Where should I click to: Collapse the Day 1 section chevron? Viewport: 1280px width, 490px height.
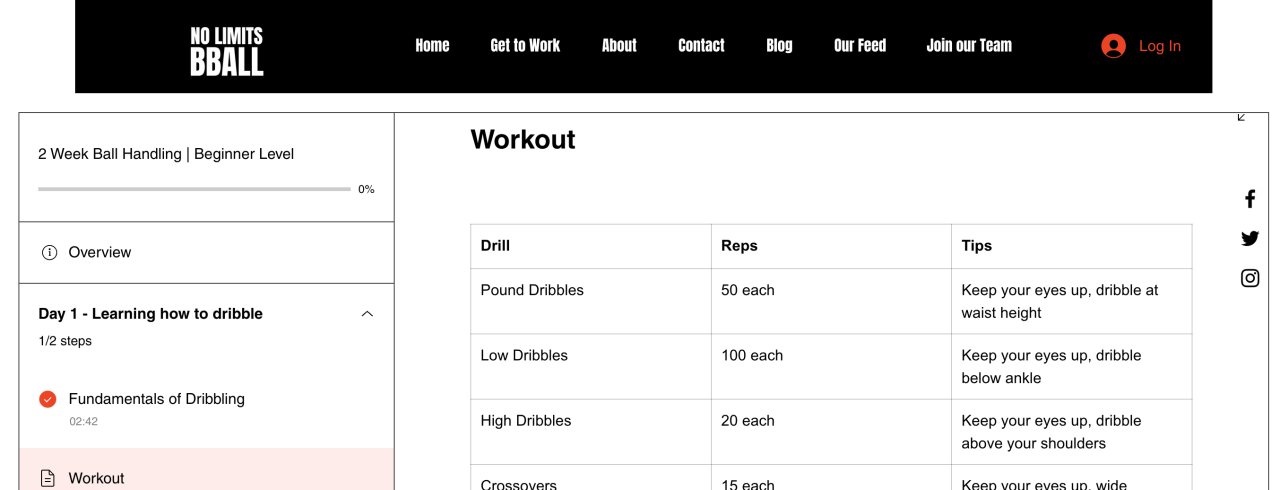(x=367, y=314)
